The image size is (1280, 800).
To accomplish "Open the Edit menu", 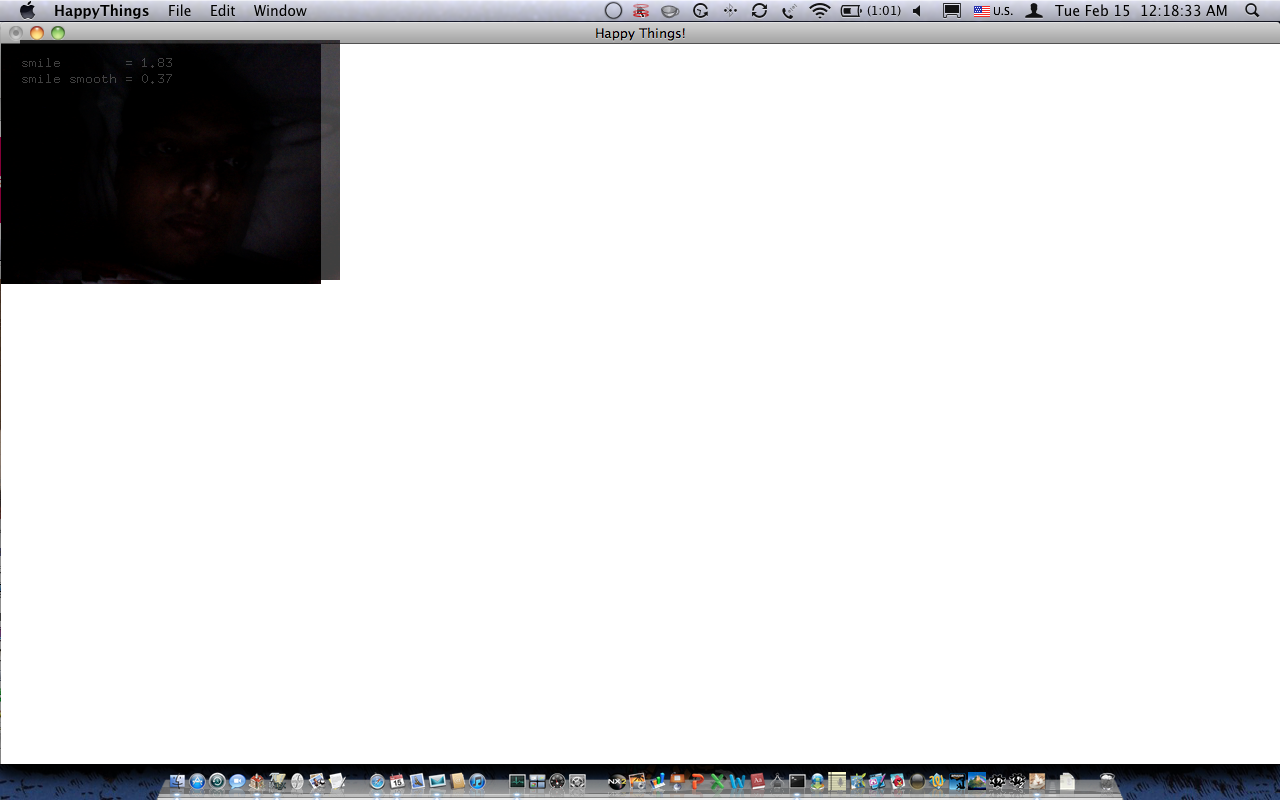I will (x=222, y=11).
